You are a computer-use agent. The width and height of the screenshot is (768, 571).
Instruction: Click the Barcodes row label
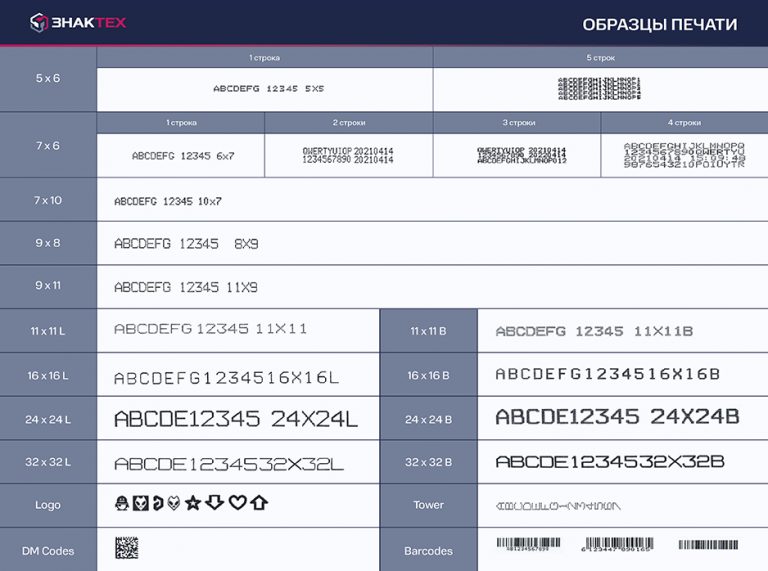click(429, 551)
